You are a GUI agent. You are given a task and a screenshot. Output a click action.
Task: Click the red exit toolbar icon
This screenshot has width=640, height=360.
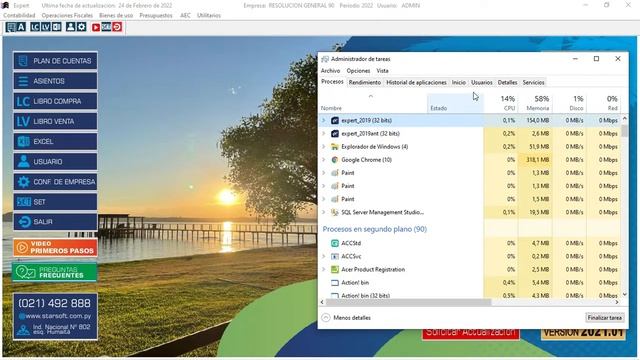[x=117, y=27]
